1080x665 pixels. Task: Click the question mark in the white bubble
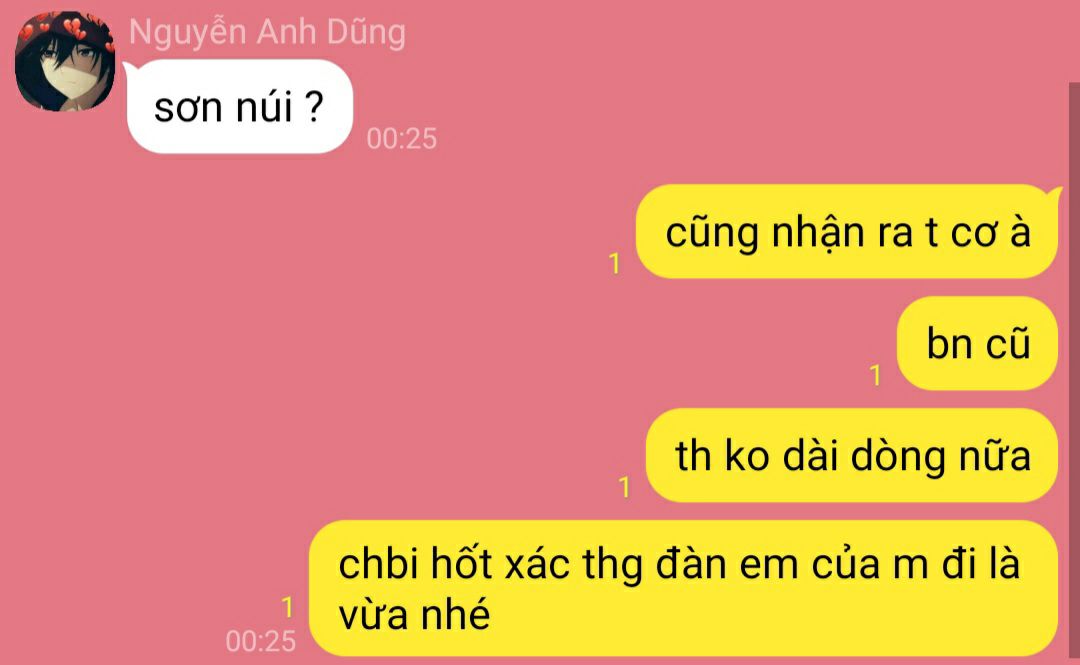313,107
